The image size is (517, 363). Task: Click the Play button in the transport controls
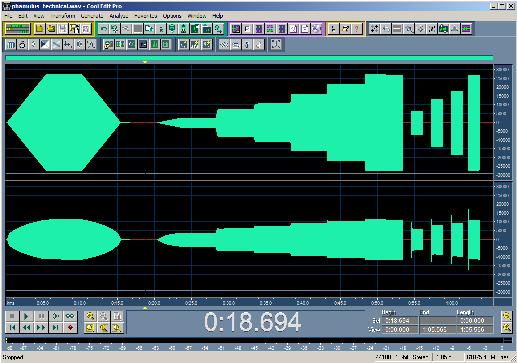(27, 316)
